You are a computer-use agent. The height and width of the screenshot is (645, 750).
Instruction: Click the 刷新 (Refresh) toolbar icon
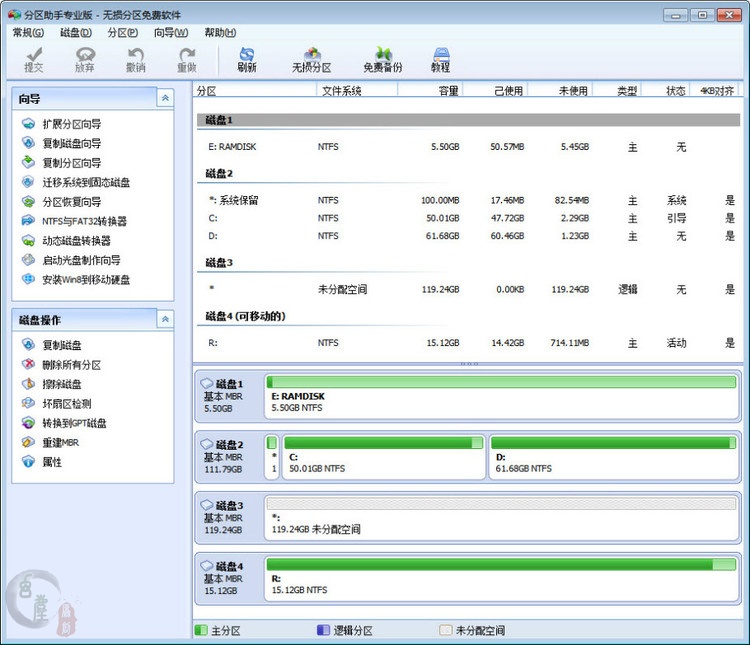click(247, 59)
